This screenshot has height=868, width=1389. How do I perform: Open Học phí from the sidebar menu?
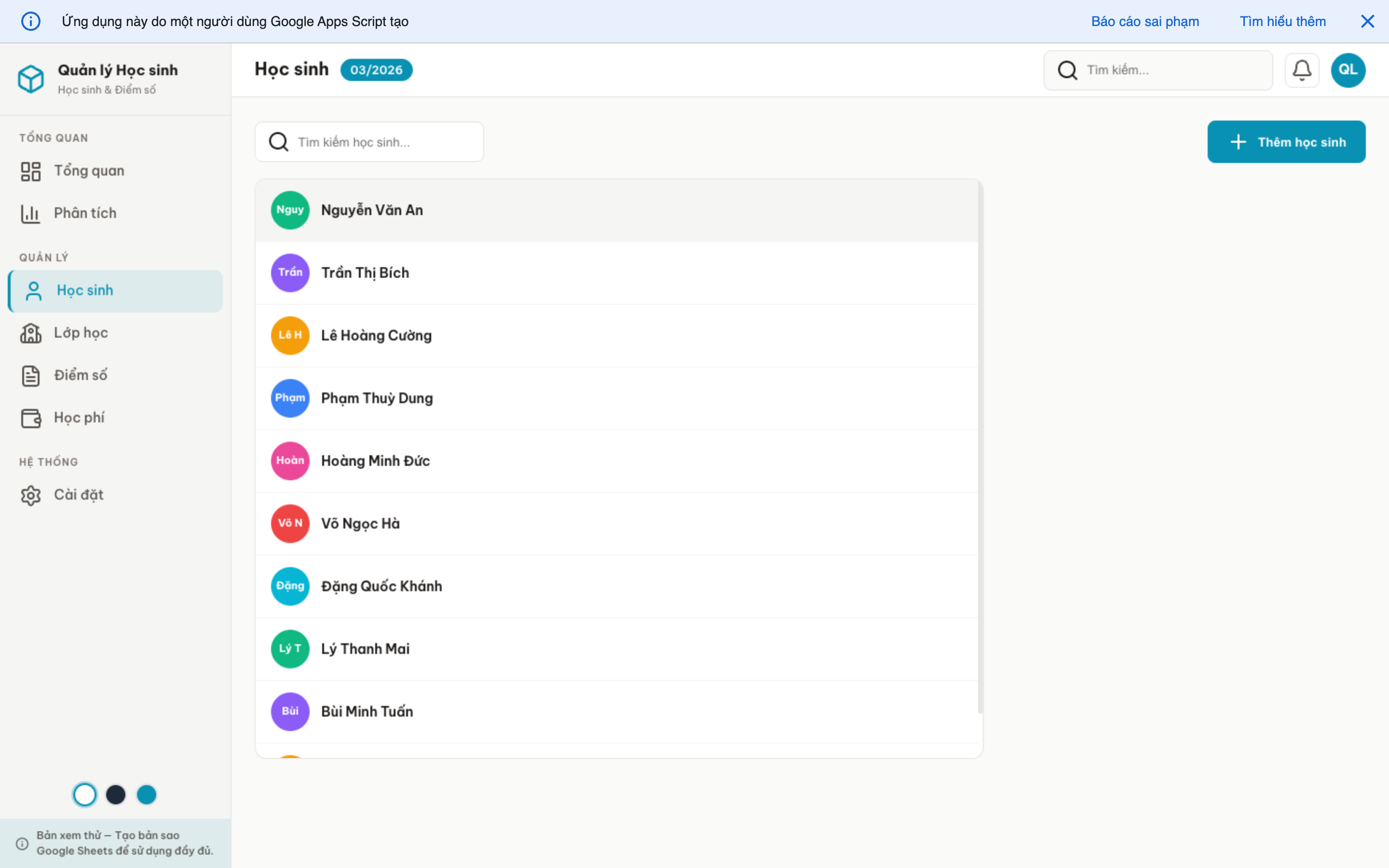click(x=79, y=417)
